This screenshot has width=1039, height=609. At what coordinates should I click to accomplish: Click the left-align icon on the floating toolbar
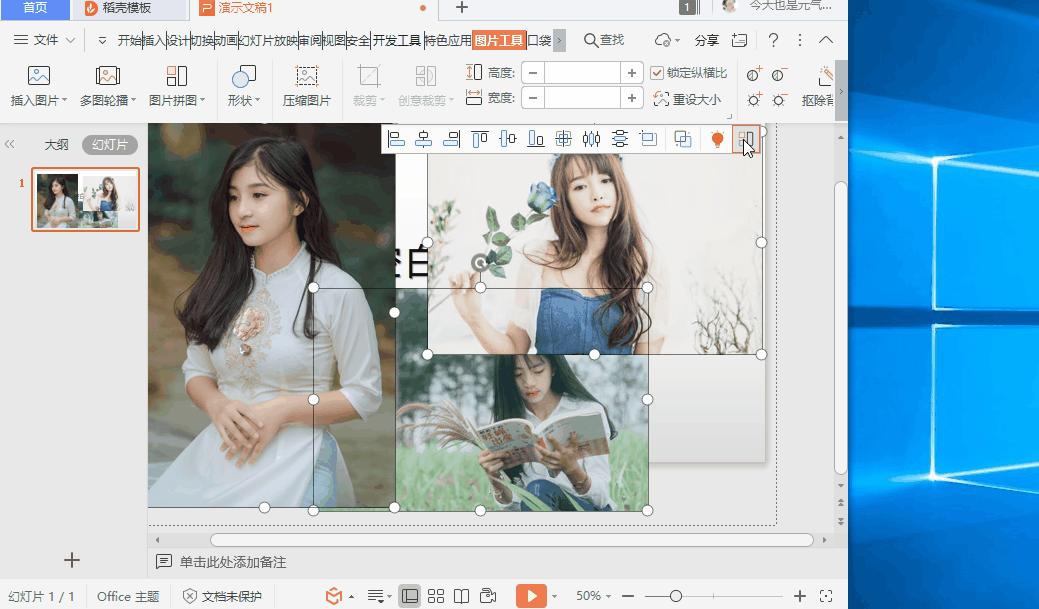point(398,139)
